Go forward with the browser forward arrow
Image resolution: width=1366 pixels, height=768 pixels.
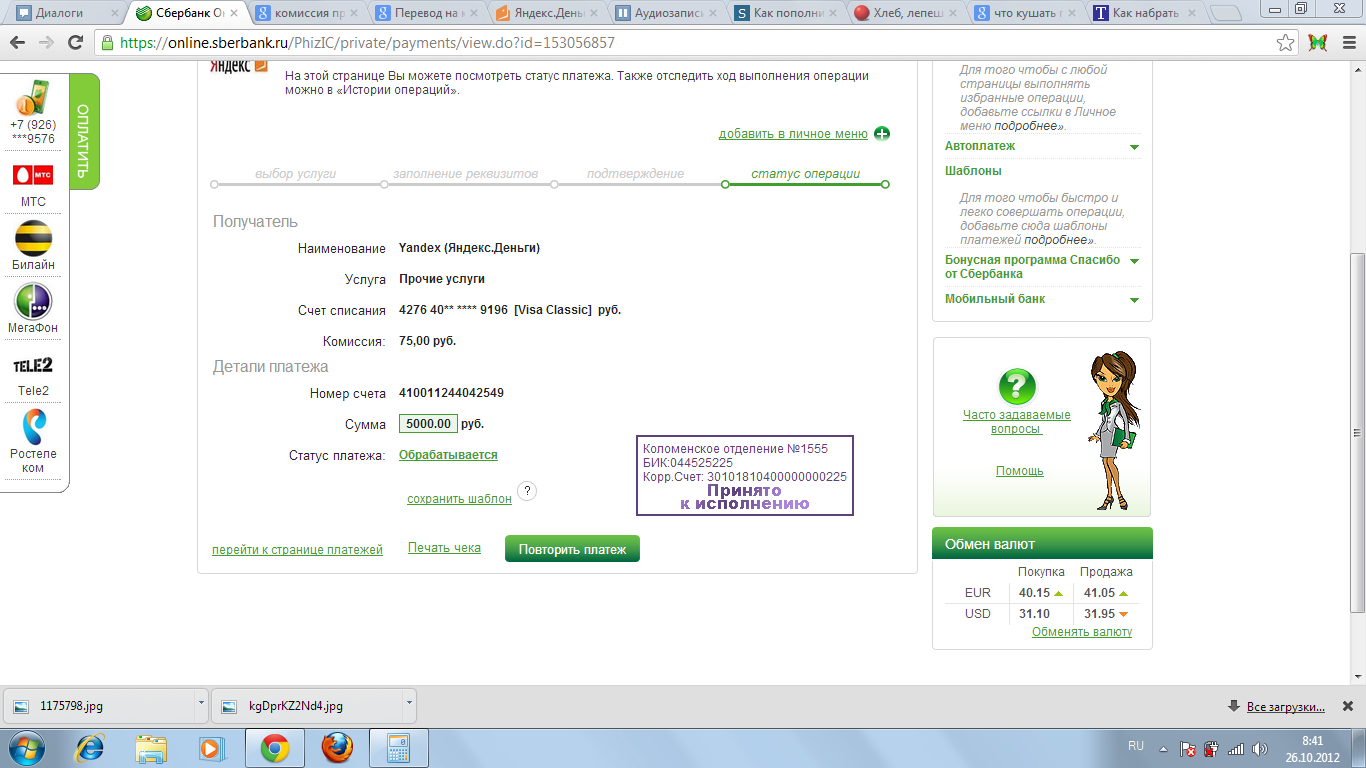click(46, 43)
